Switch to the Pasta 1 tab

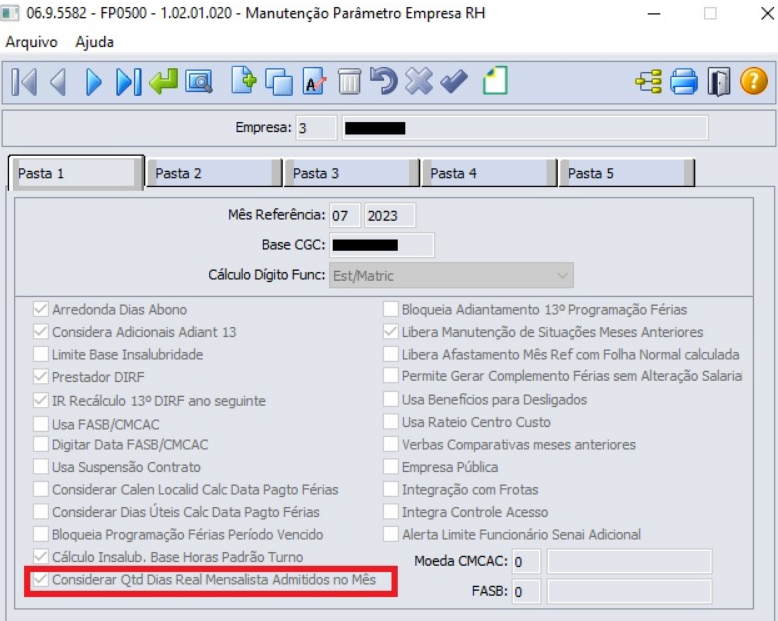76,173
